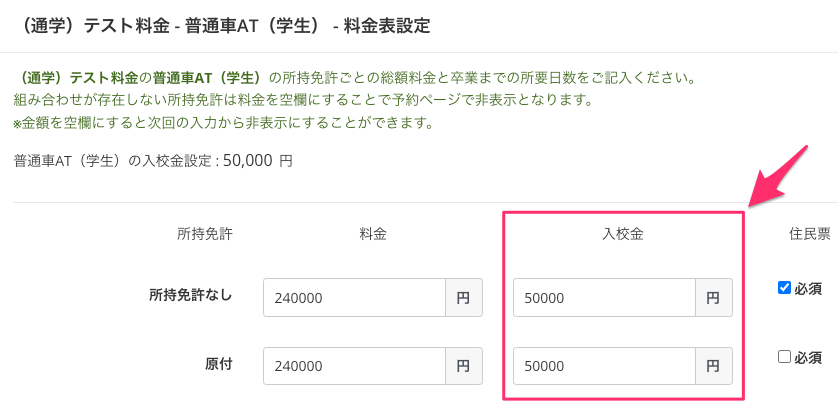
Task: Click the 料金 column header
Action: click(373, 233)
